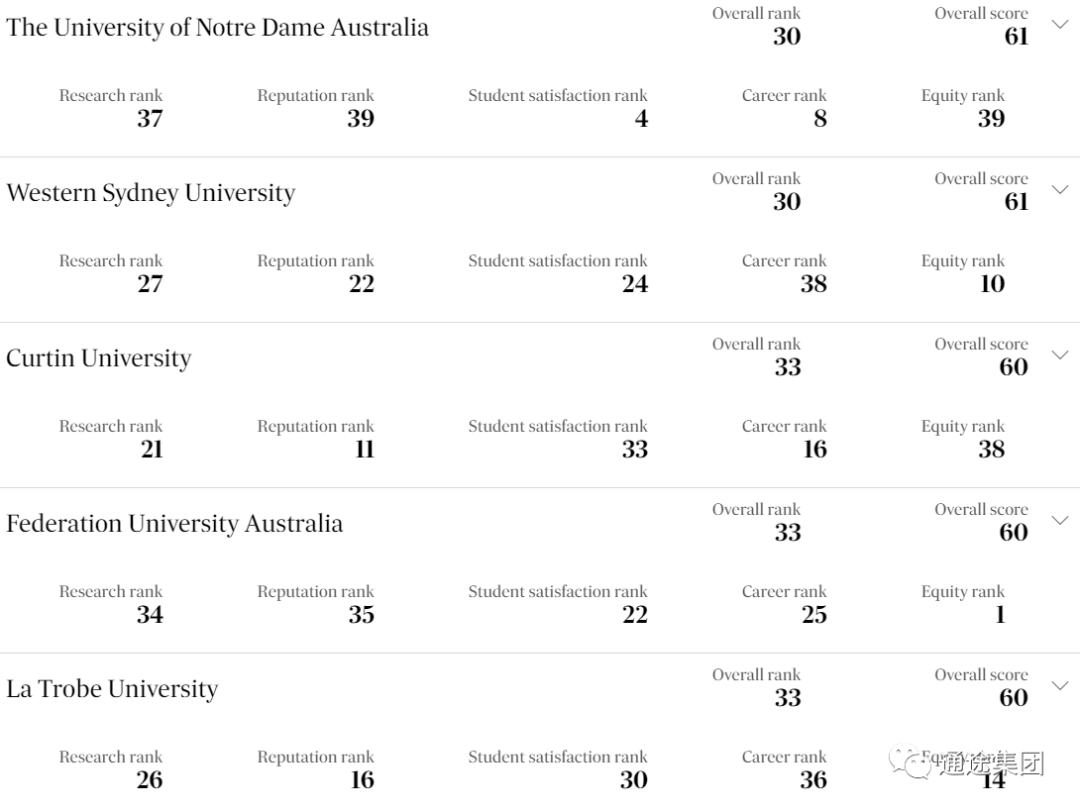
Task: Expand Federation University Australia chevron
Action: [1060, 521]
